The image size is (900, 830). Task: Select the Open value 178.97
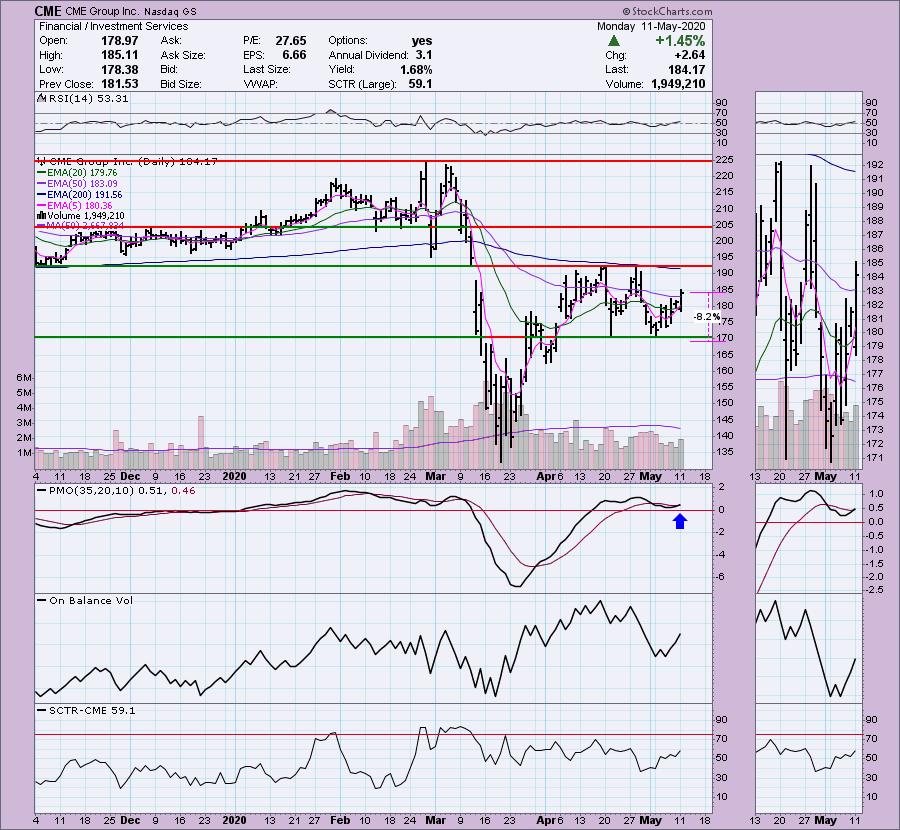pyautogui.click(x=120, y=40)
